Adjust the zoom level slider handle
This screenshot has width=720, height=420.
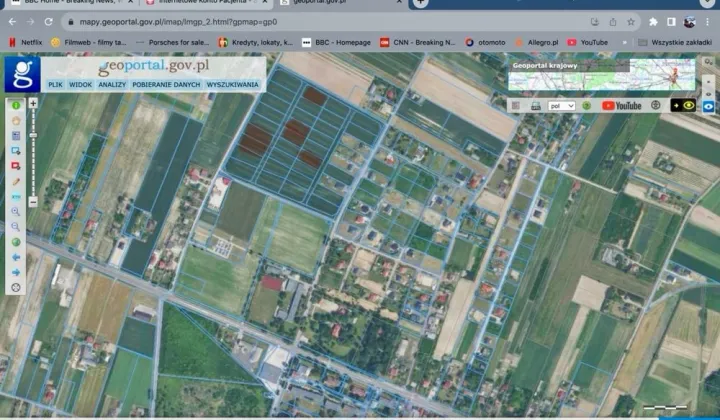tap(33, 135)
